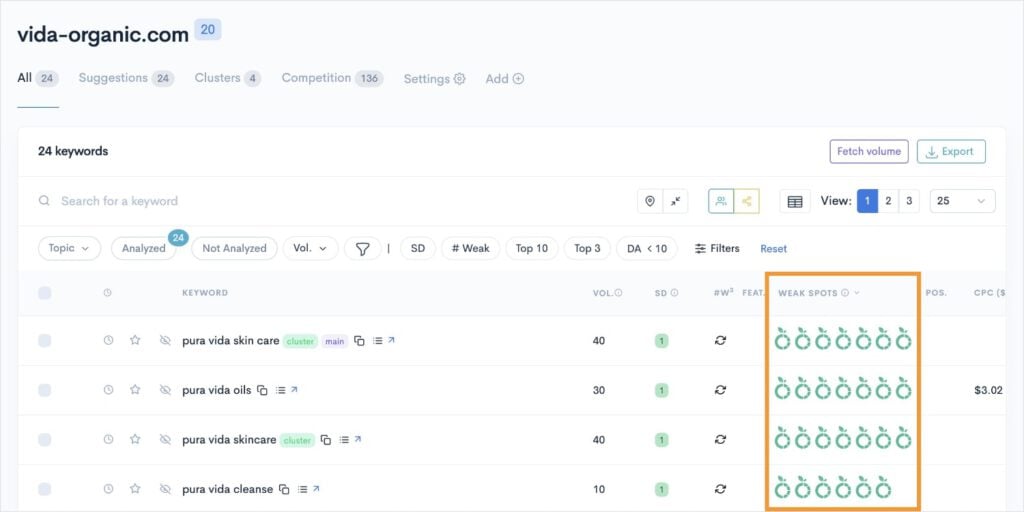1024x512 pixels.
Task: Apply the Top 10 filter pill
Action: (x=532, y=248)
